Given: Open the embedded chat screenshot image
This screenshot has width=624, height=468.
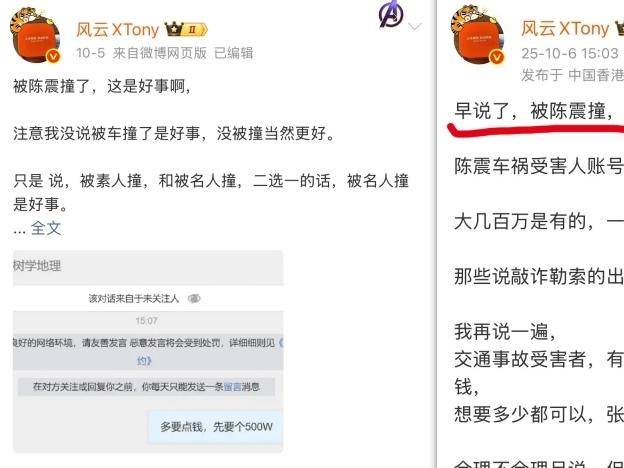Looking at the screenshot, I should [148, 352].
